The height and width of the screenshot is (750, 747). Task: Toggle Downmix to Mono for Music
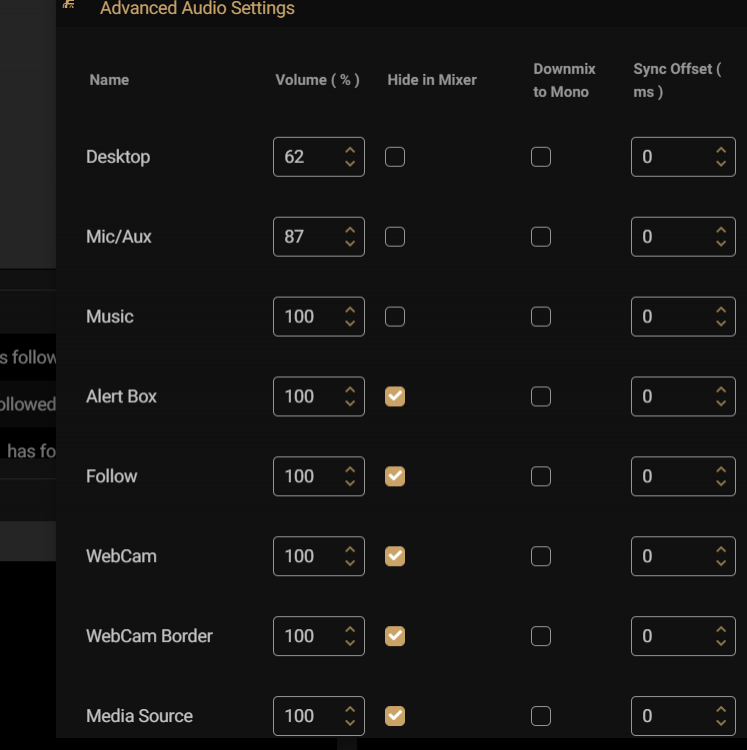pos(541,317)
